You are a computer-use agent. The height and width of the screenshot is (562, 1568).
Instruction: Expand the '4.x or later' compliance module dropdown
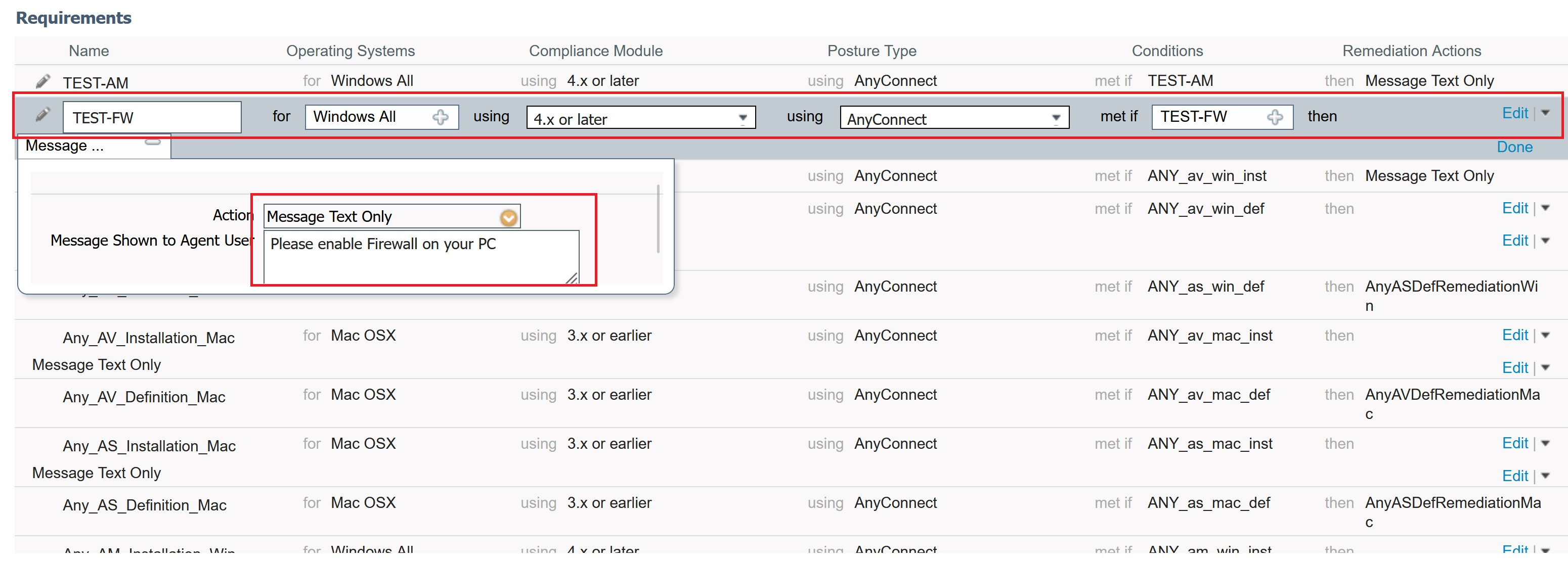tap(742, 118)
